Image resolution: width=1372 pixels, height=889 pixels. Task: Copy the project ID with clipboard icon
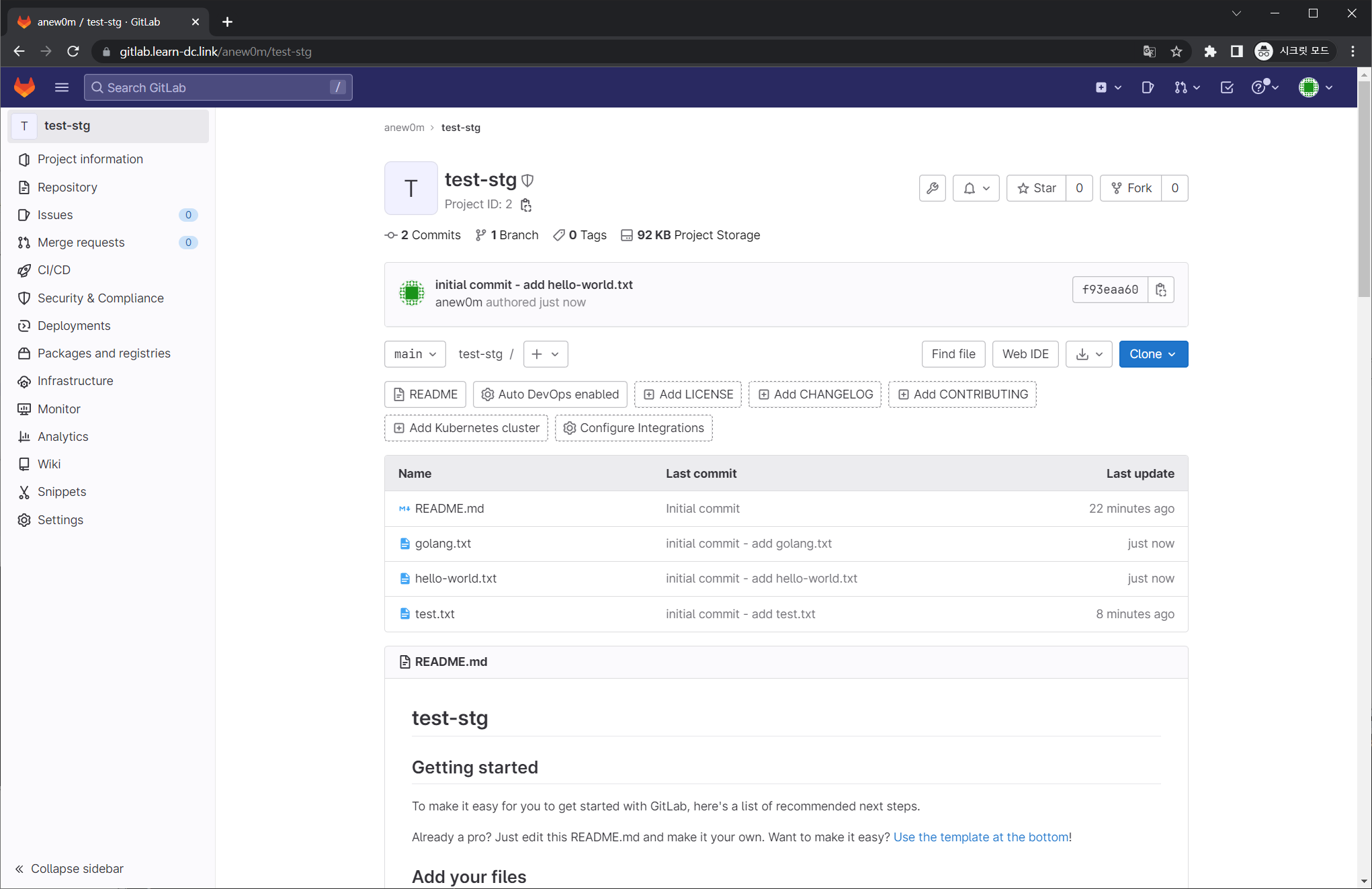coord(526,205)
